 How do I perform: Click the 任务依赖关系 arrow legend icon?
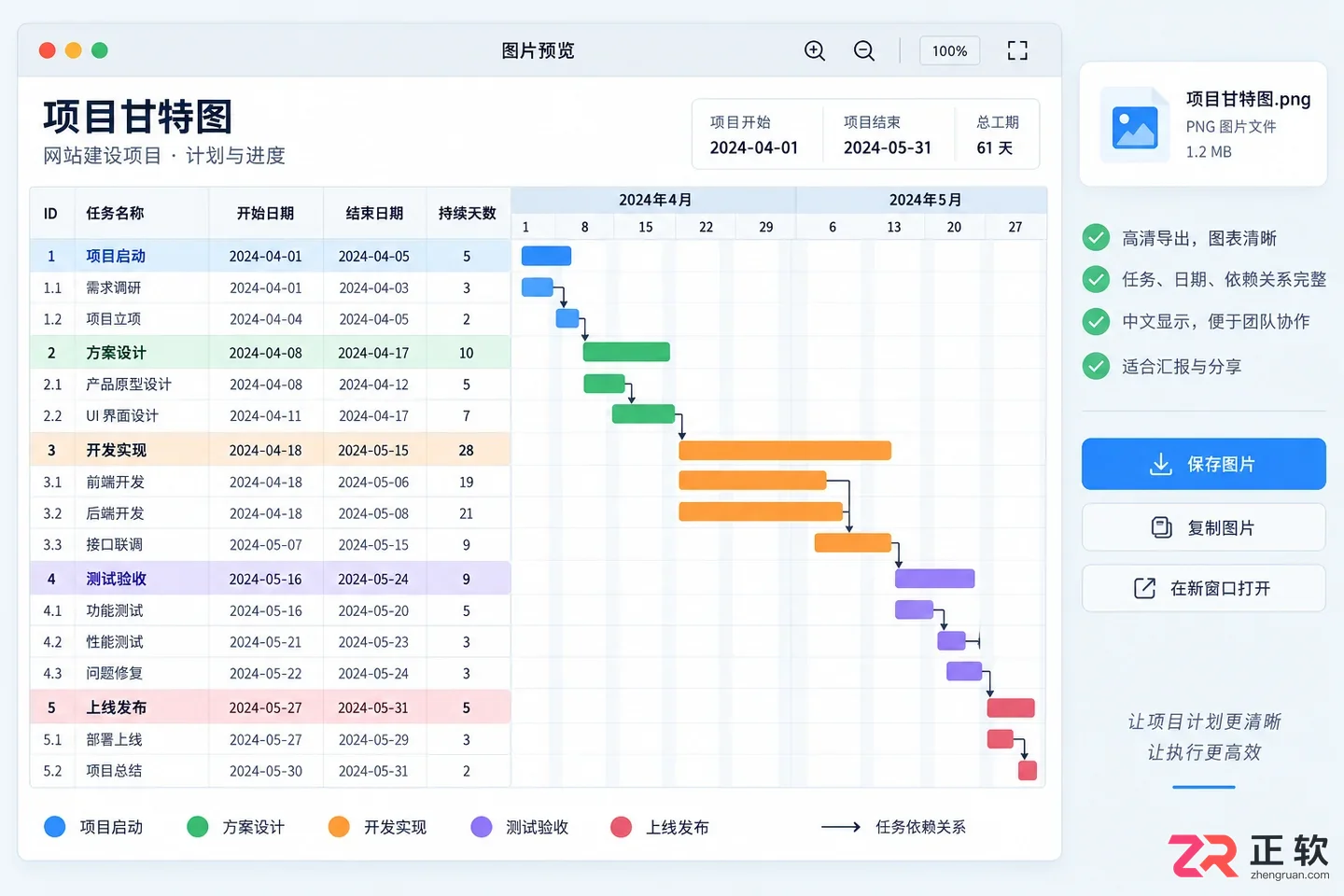pos(840,827)
